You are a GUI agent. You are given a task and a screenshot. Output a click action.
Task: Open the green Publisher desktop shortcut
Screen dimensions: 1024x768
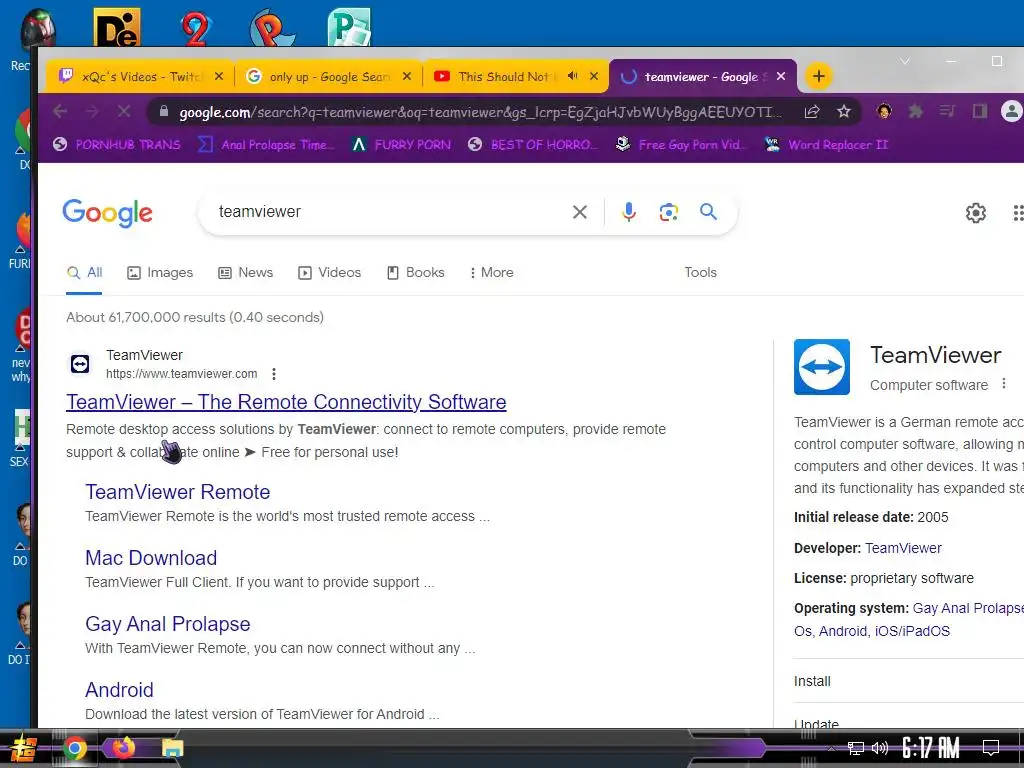349,27
